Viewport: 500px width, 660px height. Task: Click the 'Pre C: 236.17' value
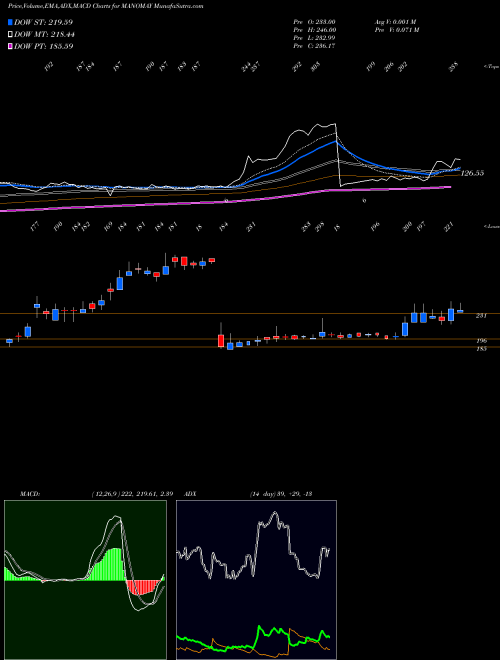[x=314, y=46]
